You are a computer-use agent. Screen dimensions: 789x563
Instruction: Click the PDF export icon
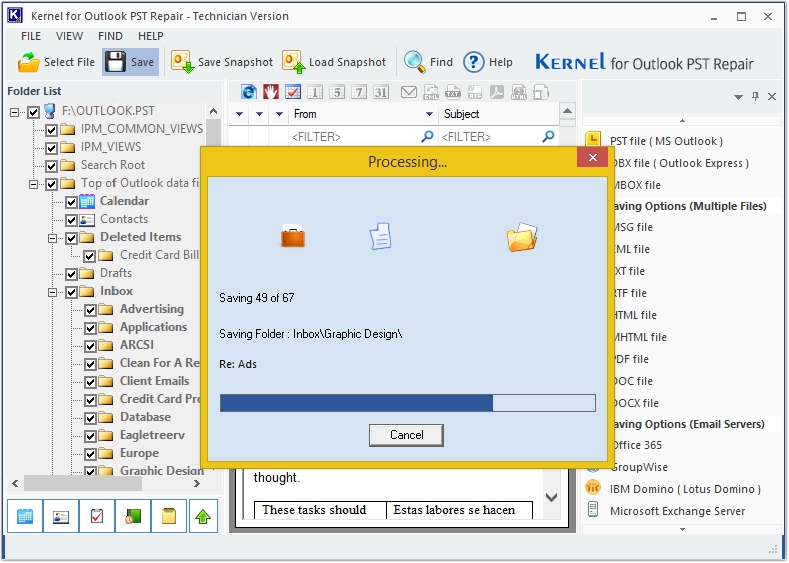[497, 92]
